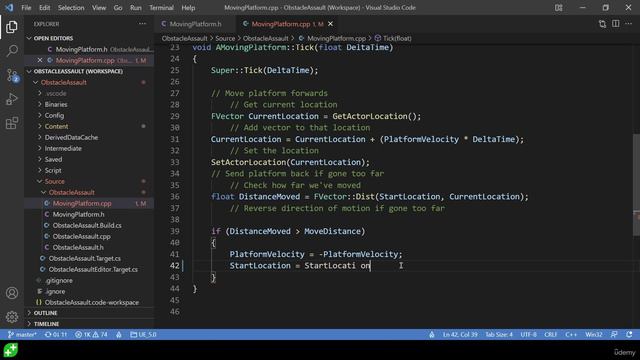
Task: Synchronize changes in status bar
Action: coord(55,335)
